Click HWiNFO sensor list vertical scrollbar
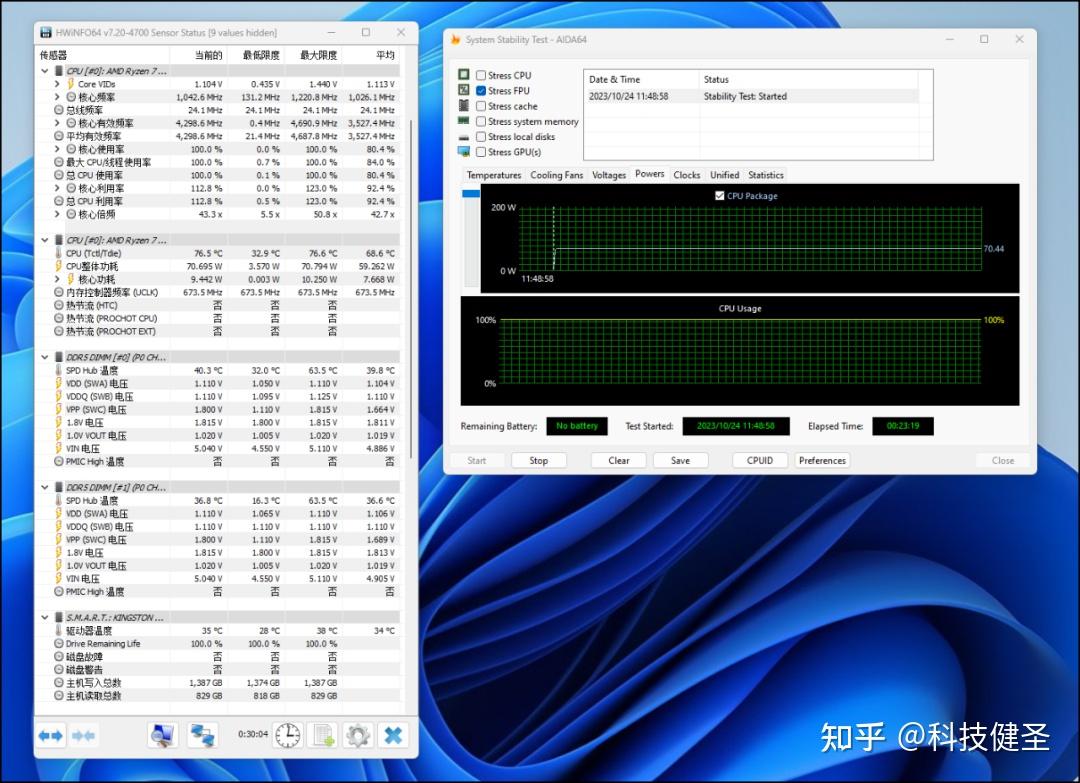The image size is (1080, 783). (412, 289)
